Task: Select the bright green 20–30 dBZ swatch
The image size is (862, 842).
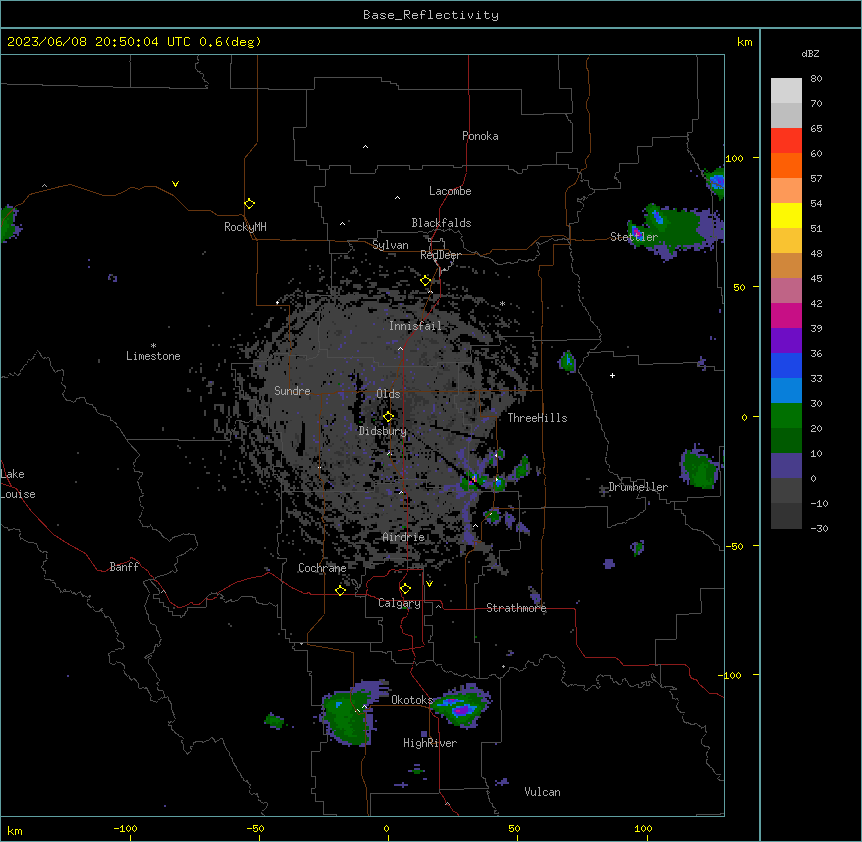Action: (786, 416)
